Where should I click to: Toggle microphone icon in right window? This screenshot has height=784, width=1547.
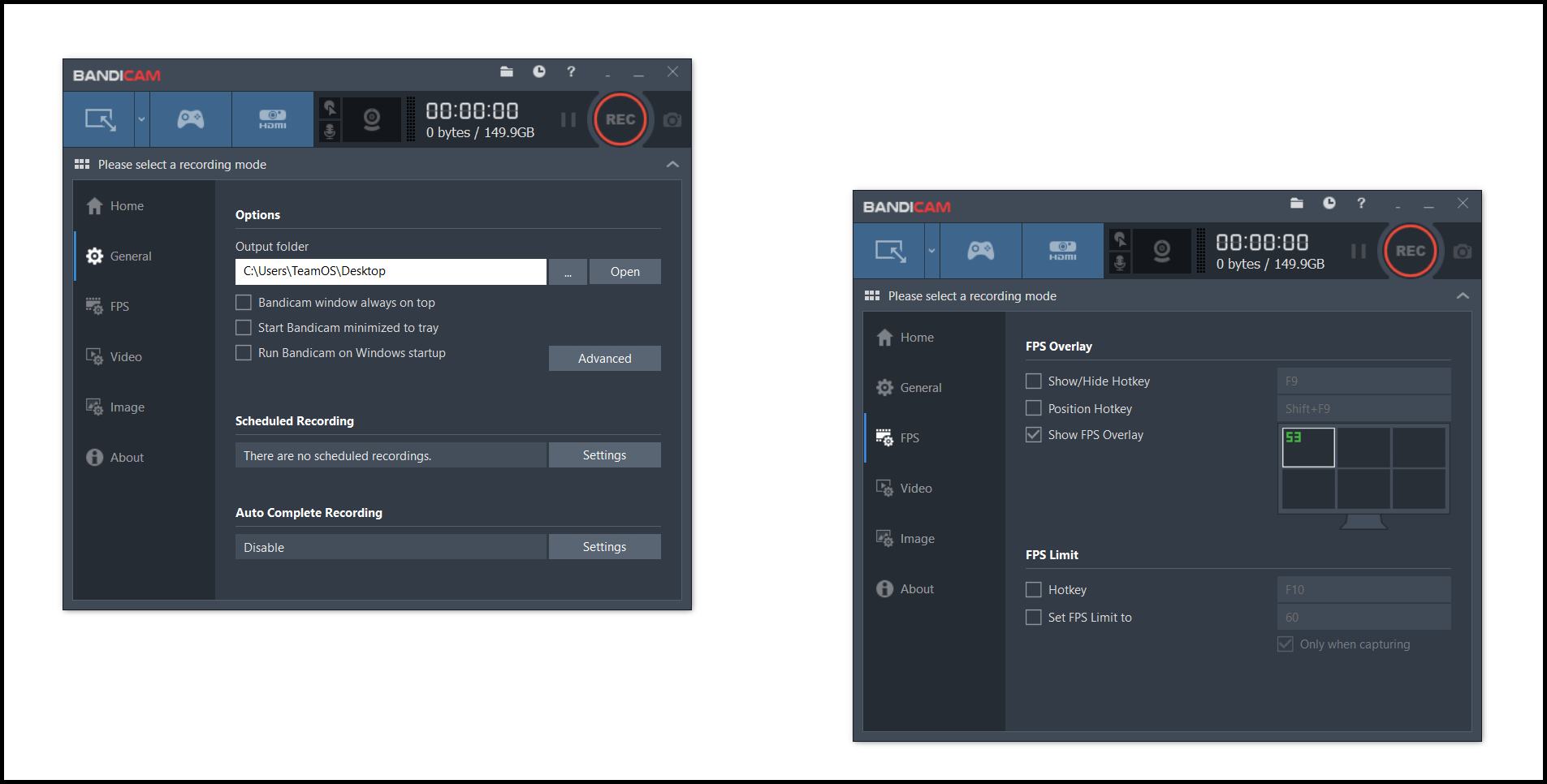pyautogui.click(x=1120, y=262)
